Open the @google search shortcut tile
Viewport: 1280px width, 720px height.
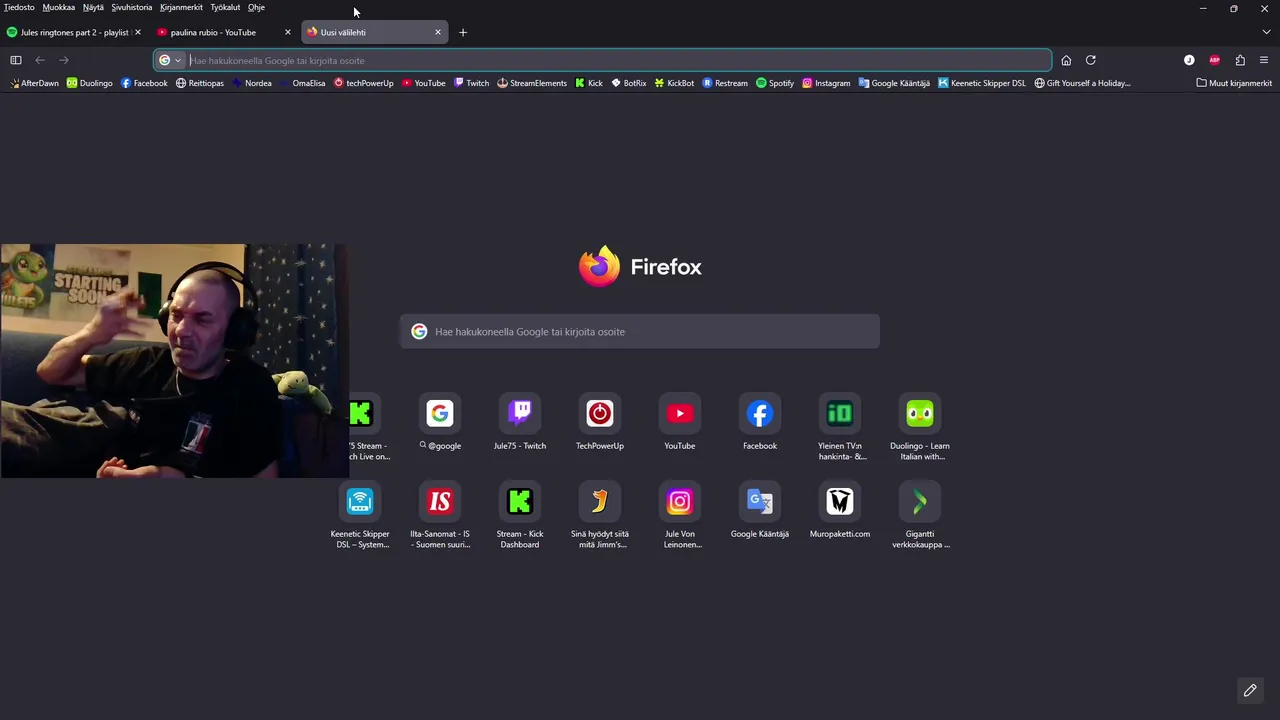[440, 421]
